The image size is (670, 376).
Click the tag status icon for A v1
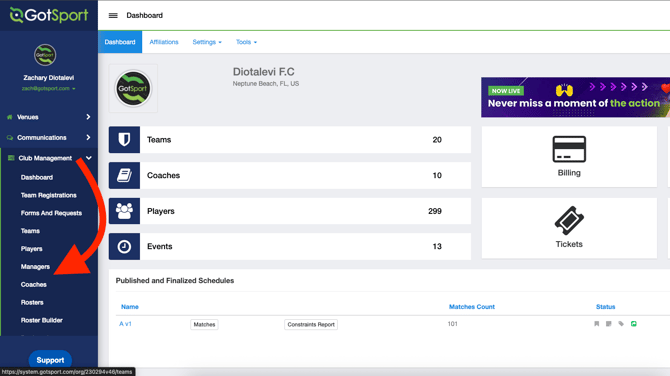621,324
